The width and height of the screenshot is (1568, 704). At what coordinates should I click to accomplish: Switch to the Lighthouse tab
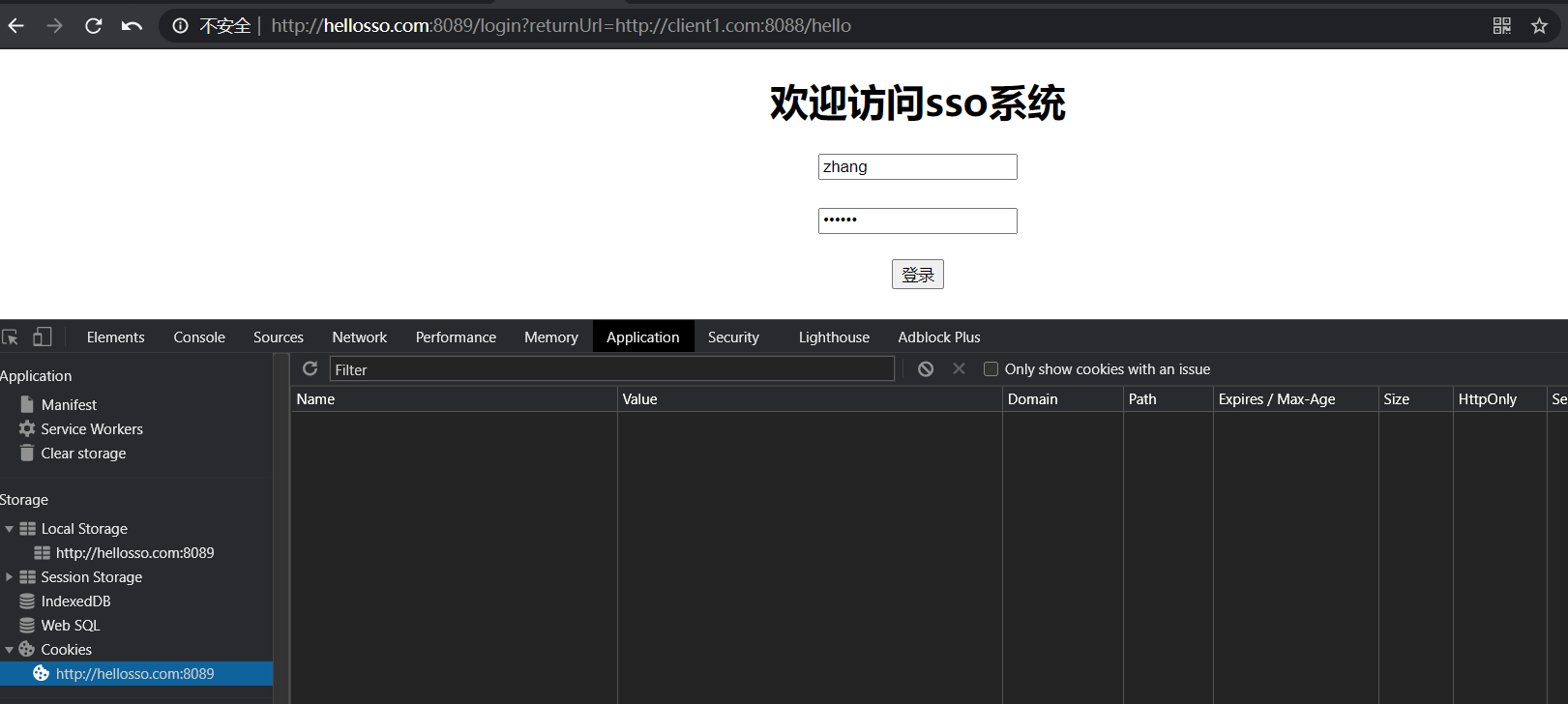point(834,337)
